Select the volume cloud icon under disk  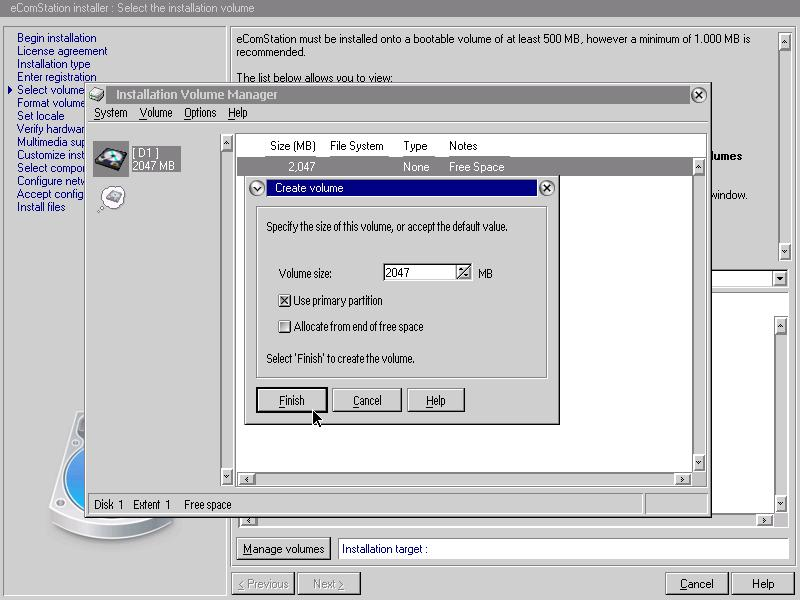point(112,198)
